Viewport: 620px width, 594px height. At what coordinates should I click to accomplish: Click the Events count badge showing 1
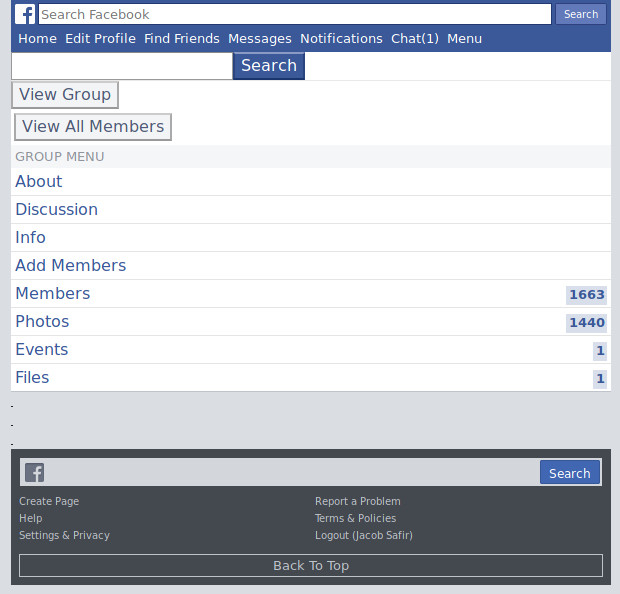coord(600,351)
